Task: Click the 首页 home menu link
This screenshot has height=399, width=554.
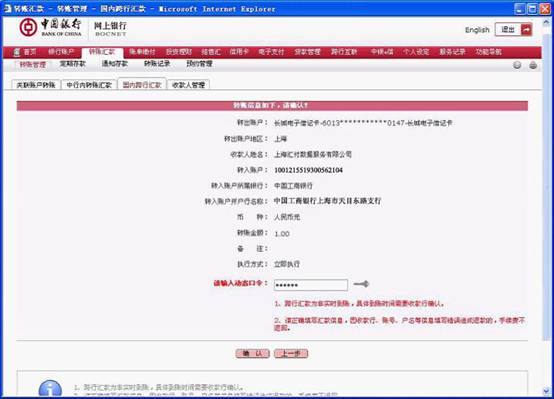Action: pos(30,52)
